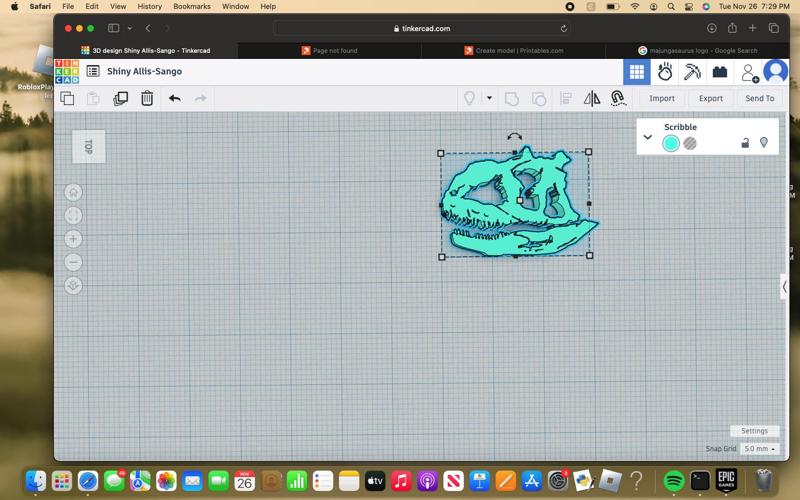
Task: Switch to orthographic view icon
Action: (73, 285)
